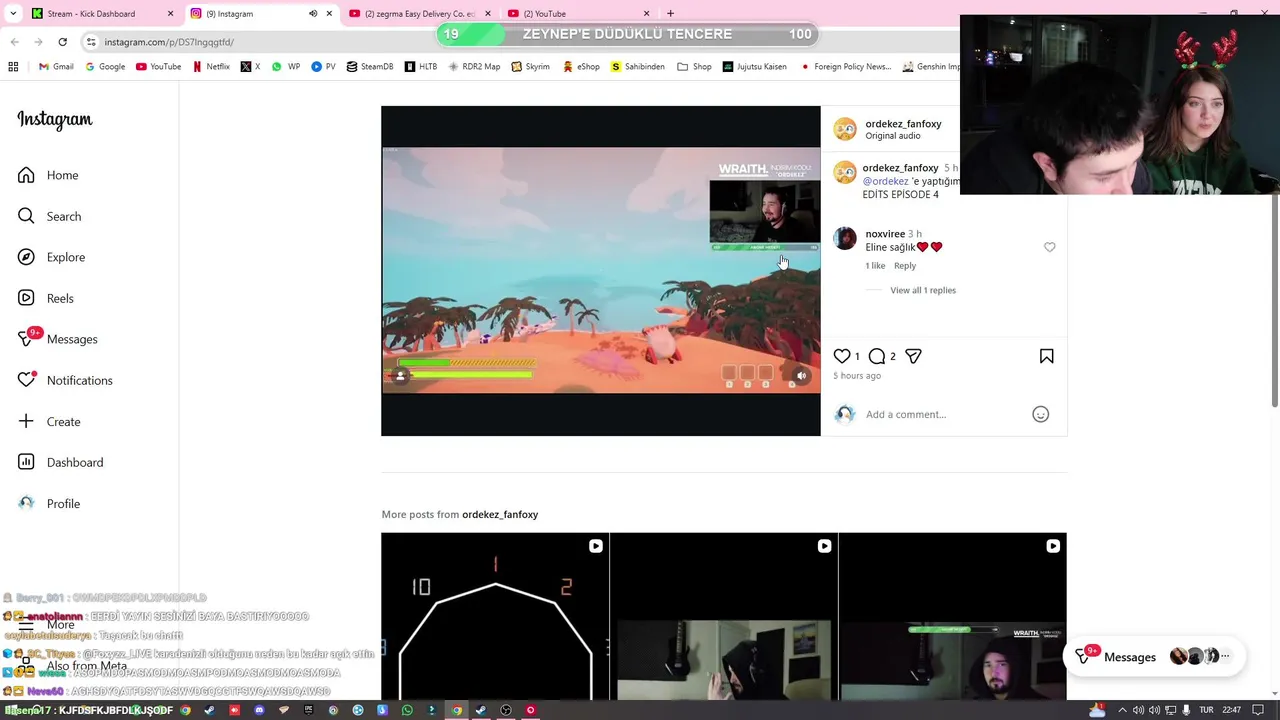Viewport: 1280px width, 720px height.
Task: Open Jujutsu Kaisen bookmark
Action: pyautogui.click(x=754, y=67)
